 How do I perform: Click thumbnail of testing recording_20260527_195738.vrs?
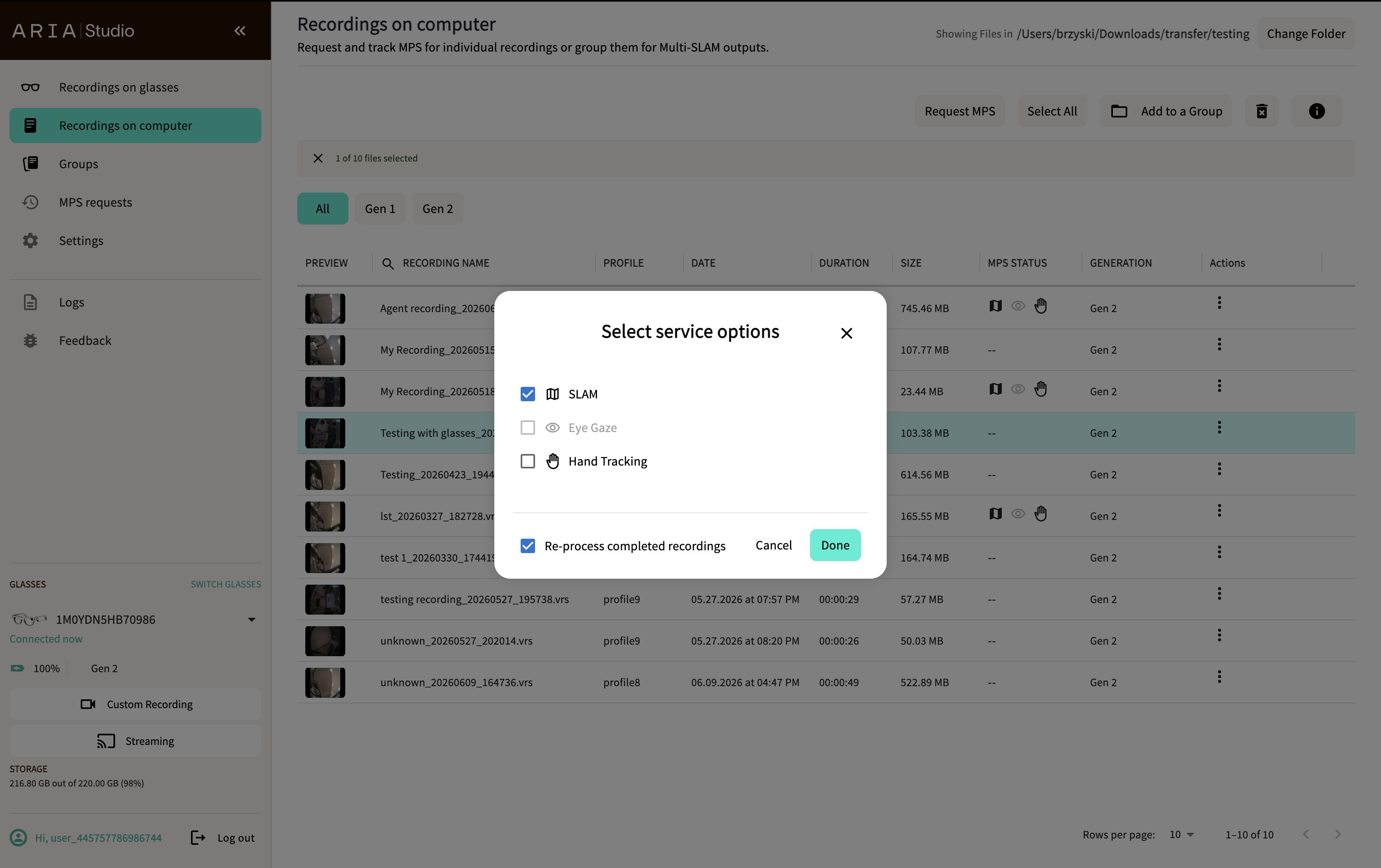[x=324, y=599]
